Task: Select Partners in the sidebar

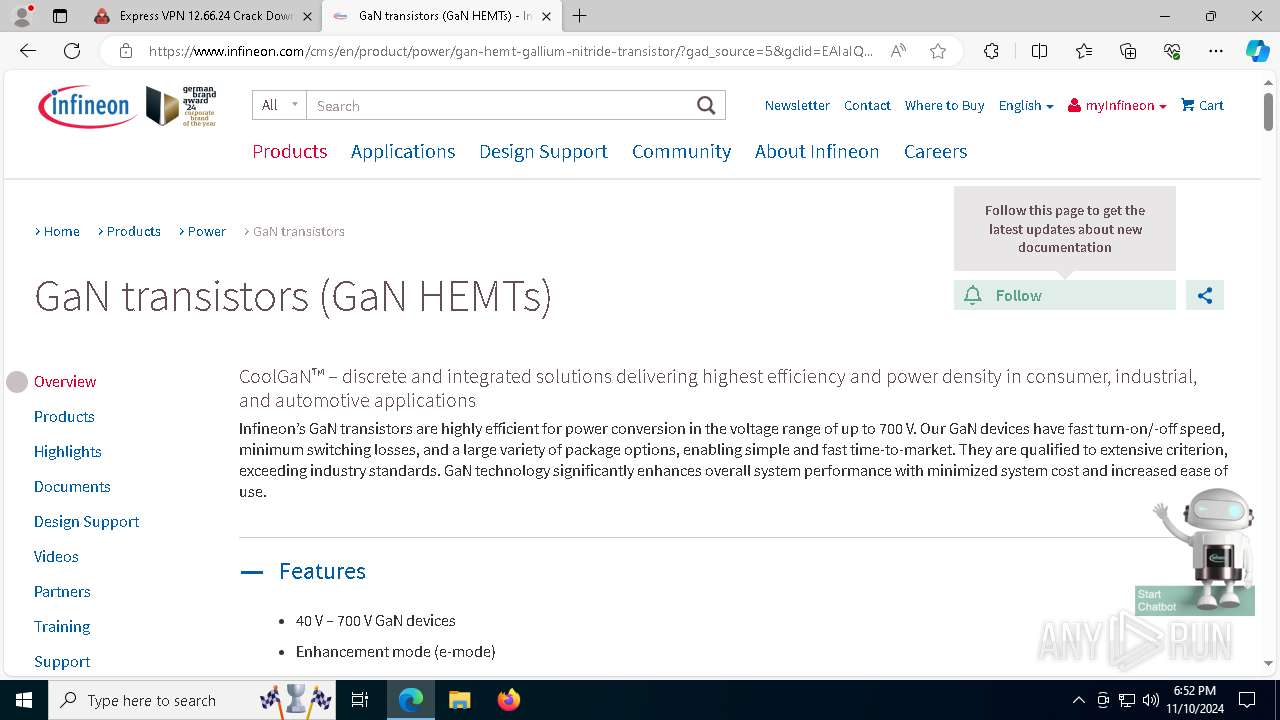Action: tap(62, 591)
